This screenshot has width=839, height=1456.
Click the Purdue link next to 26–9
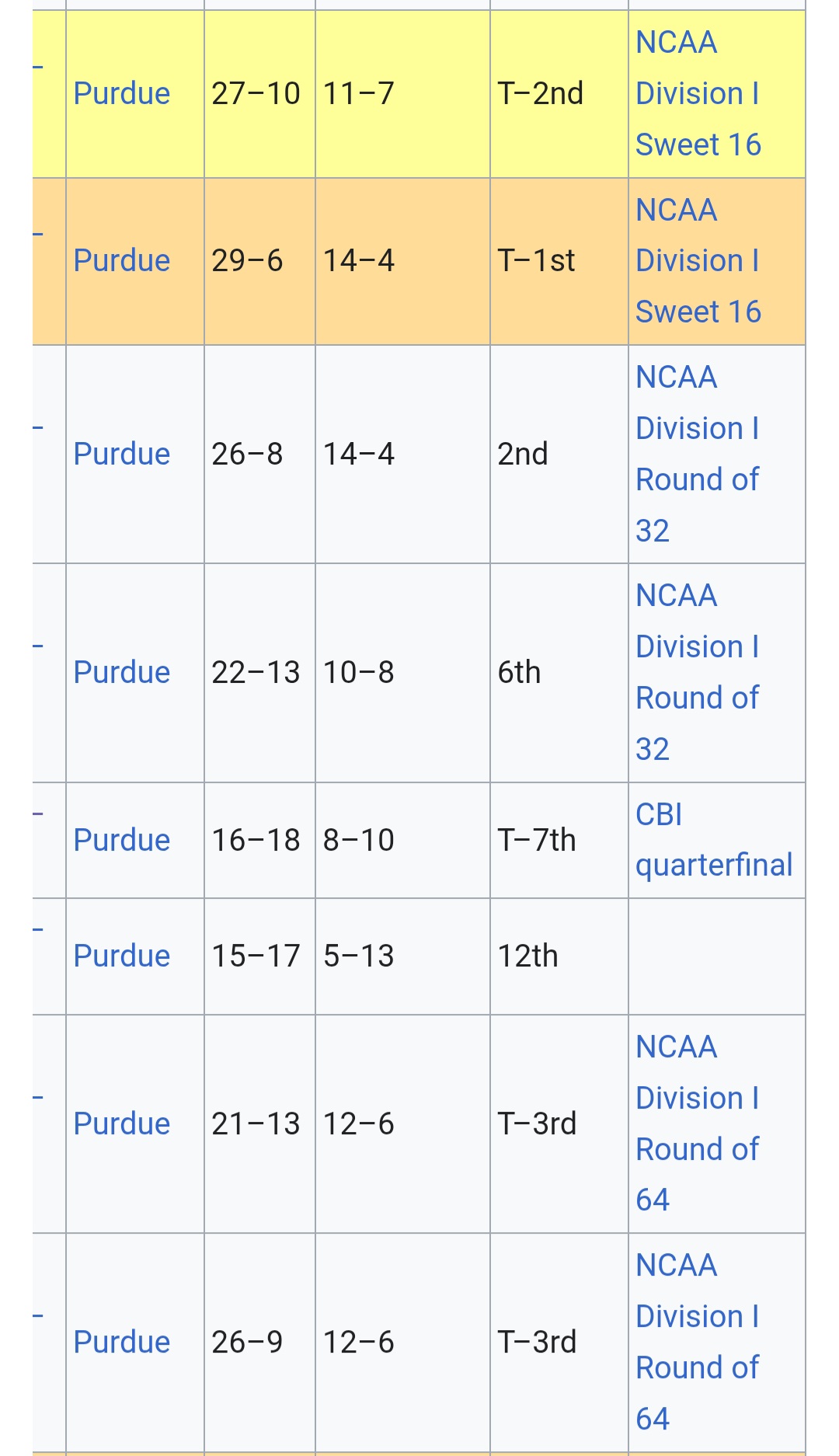[122, 1343]
